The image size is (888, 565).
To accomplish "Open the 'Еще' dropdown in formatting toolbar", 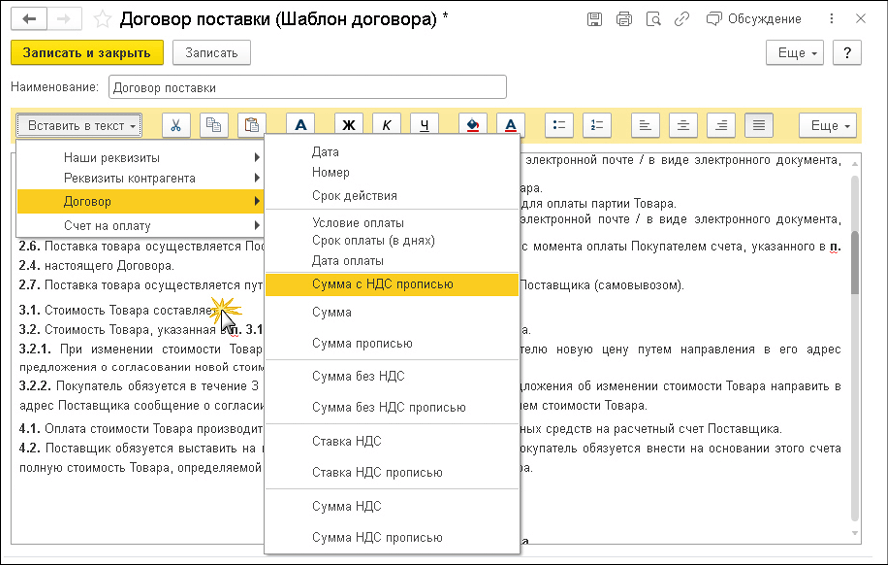I will pos(827,125).
